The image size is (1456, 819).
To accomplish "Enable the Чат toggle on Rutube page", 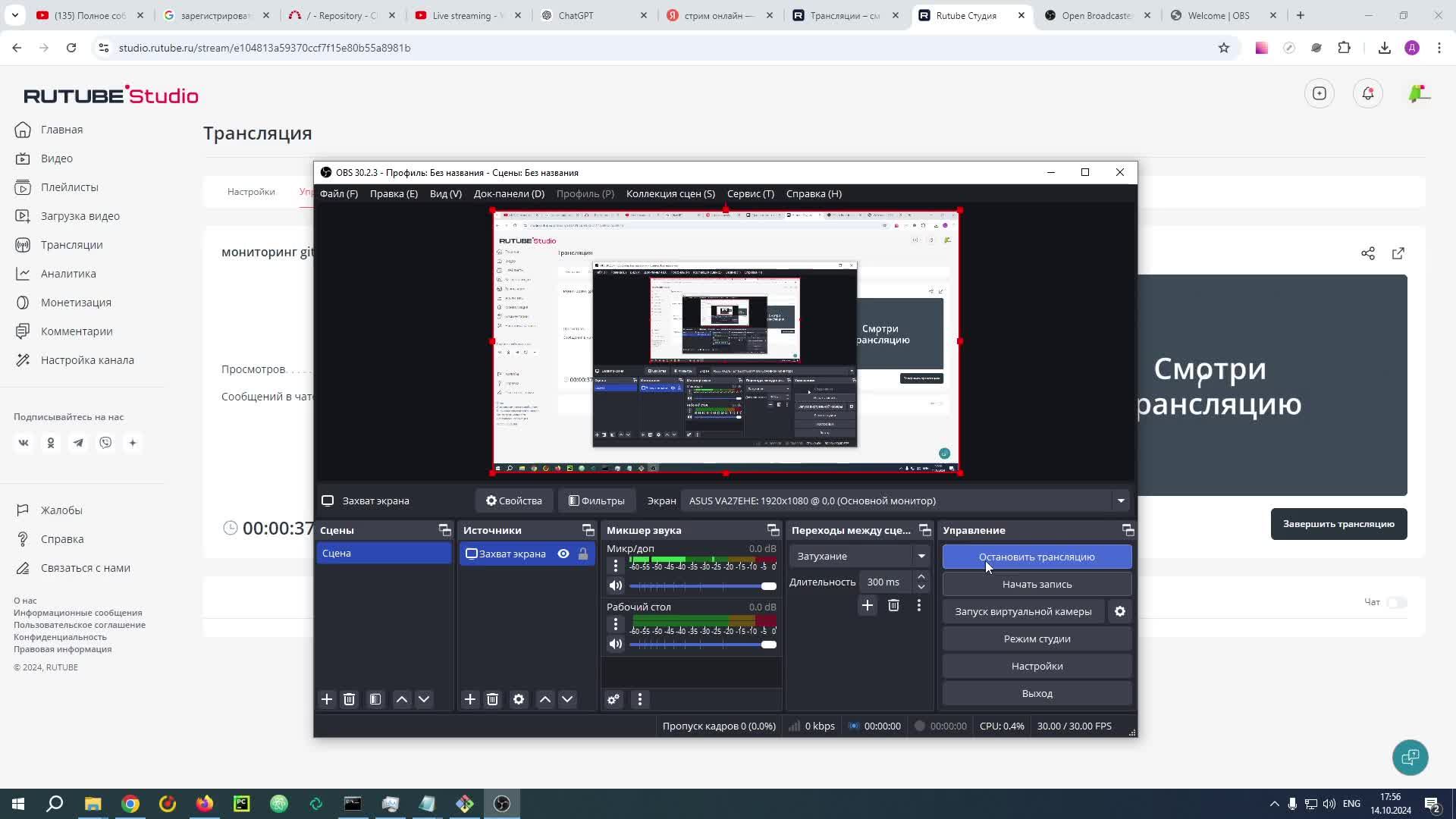I will pyautogui.click(x=1398, y=602).
